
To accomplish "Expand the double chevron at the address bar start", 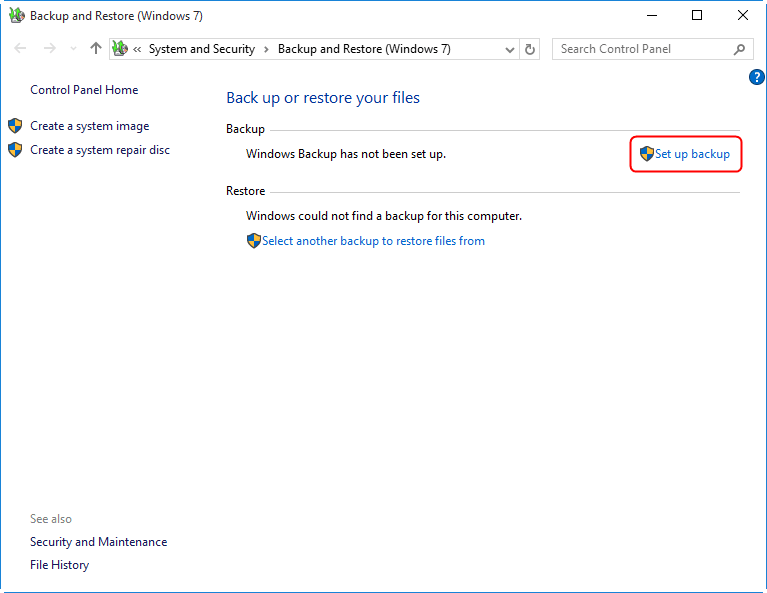I will 137,49.
